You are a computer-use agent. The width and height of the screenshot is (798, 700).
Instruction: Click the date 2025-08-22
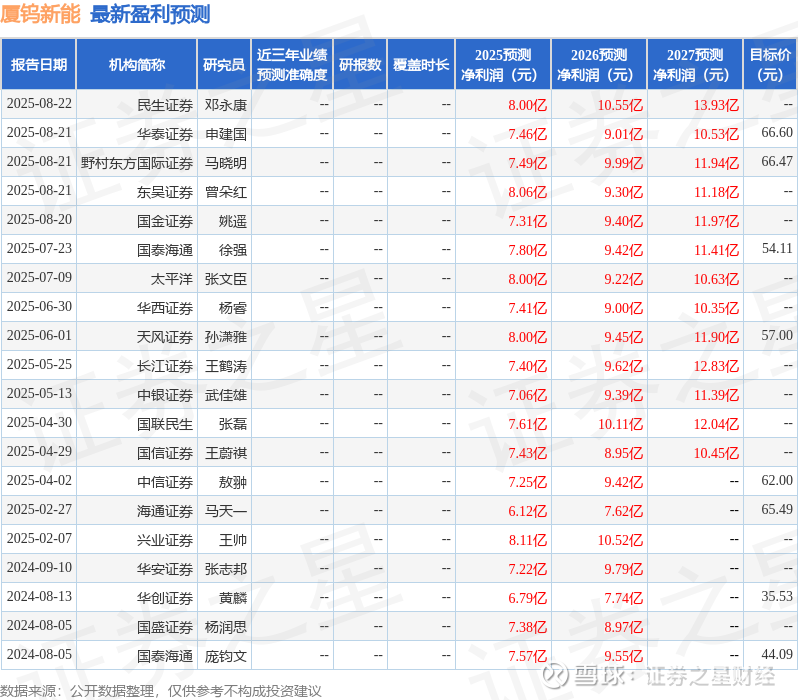(39, 103)
